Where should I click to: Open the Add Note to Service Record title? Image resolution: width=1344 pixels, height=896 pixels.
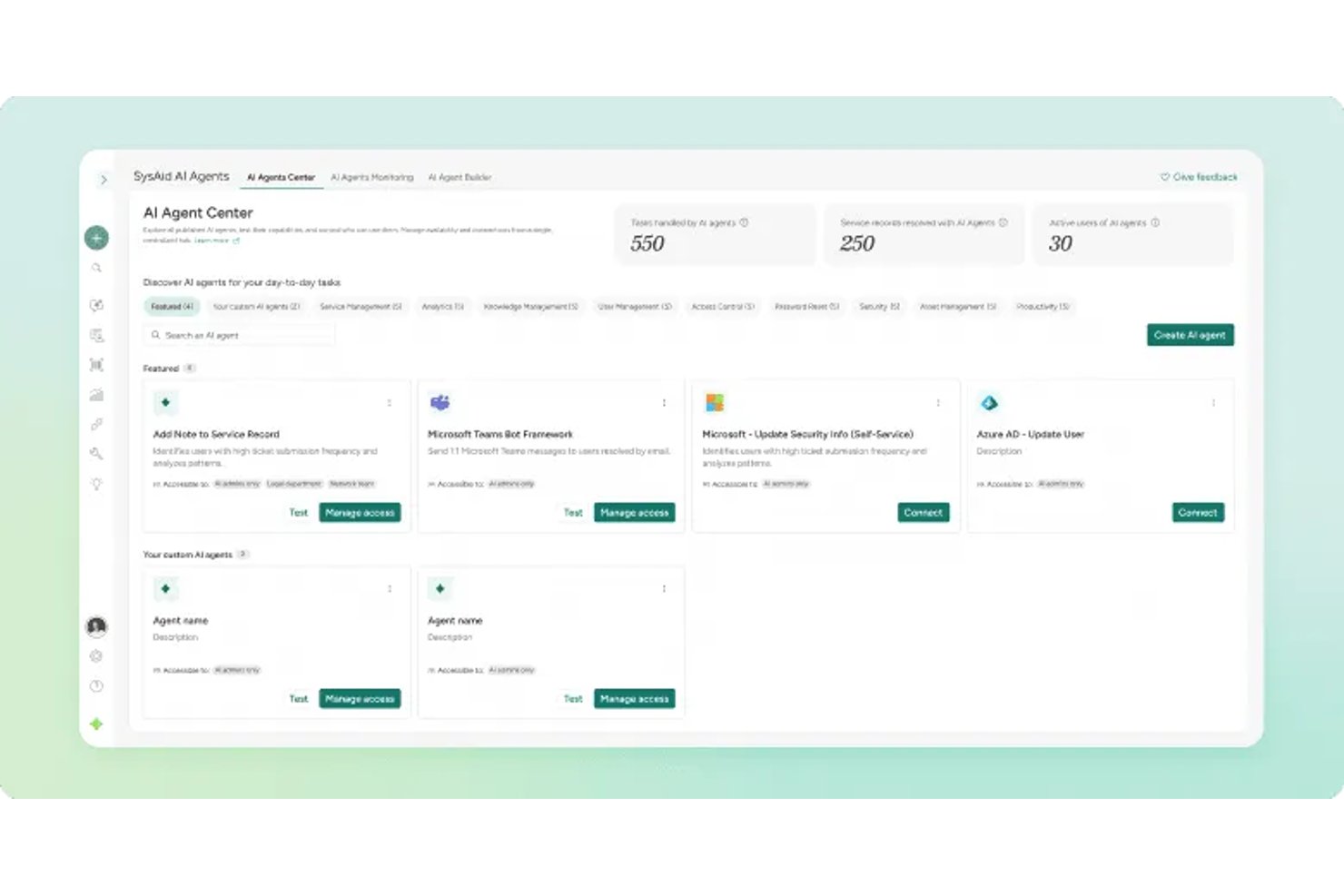(216, 435)
